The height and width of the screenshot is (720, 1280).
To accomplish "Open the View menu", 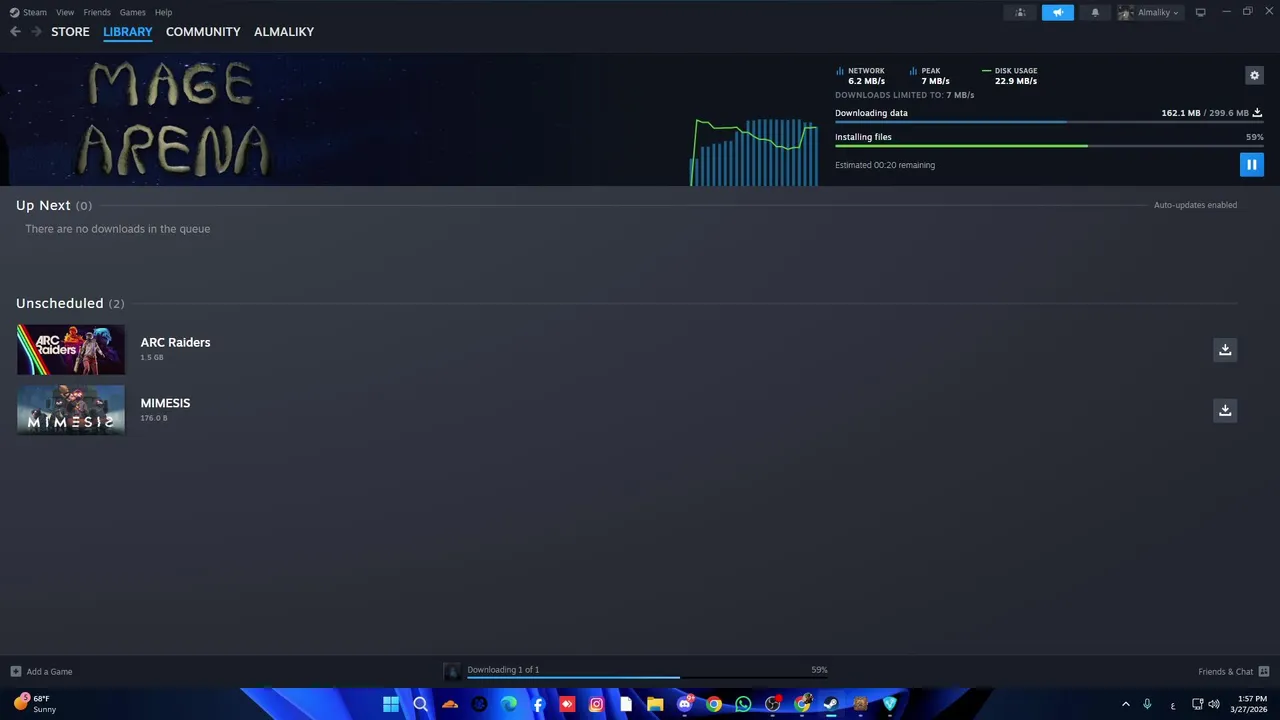I will [x=65, y=12].
